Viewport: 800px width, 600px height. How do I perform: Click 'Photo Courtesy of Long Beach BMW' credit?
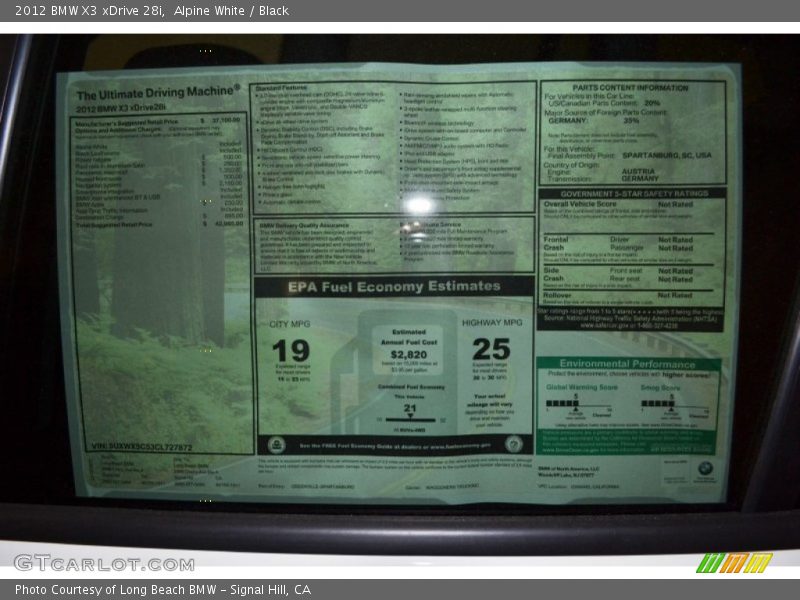116,589
